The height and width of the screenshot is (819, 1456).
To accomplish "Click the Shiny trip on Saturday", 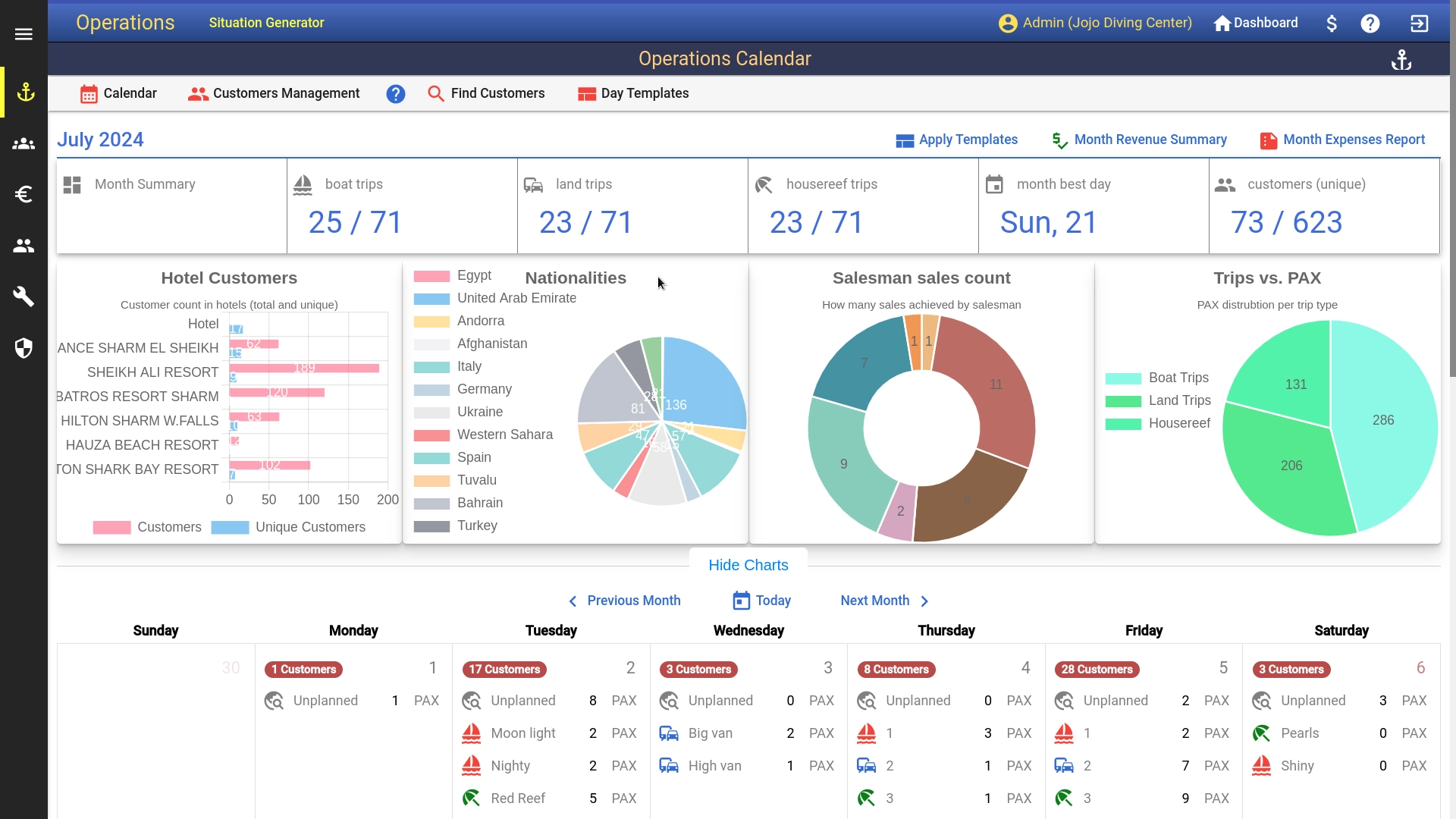I will 1340,767.
